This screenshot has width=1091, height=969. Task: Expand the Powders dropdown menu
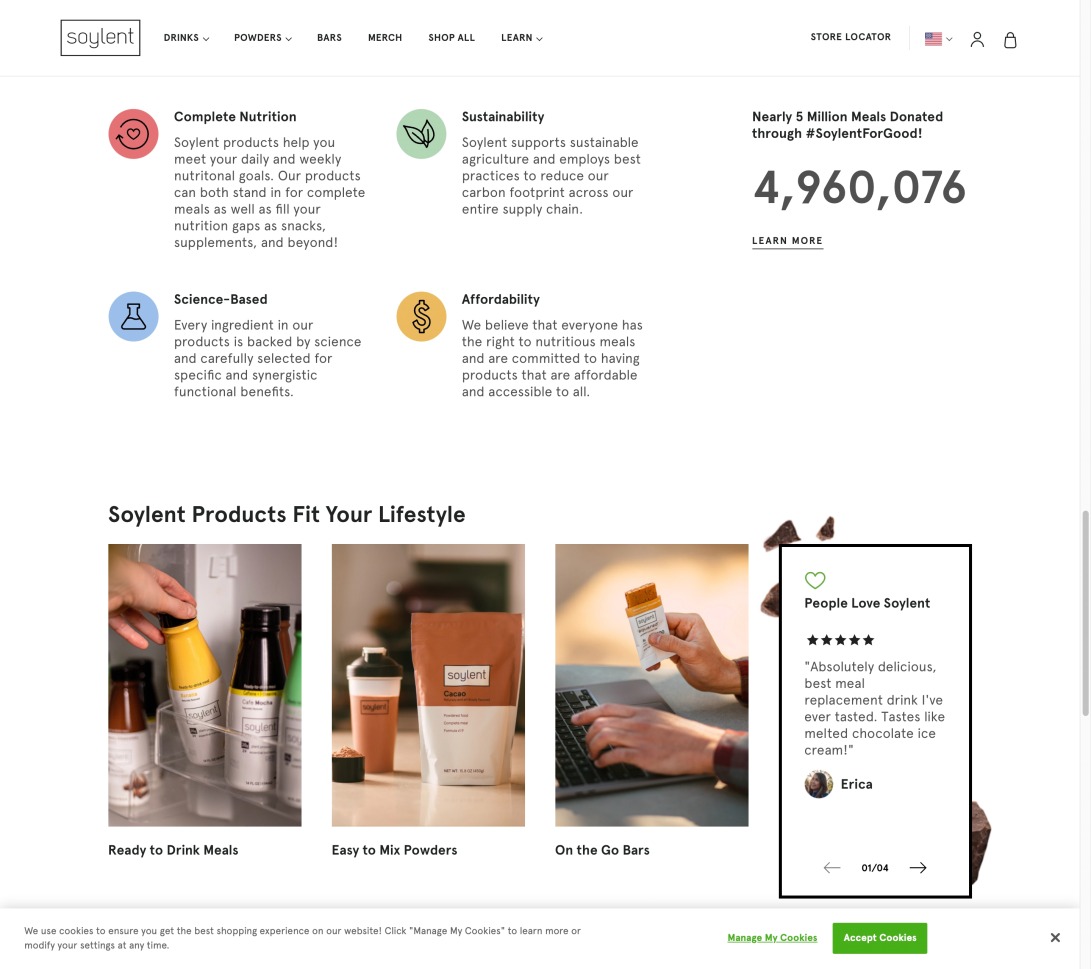coord(262,38)
